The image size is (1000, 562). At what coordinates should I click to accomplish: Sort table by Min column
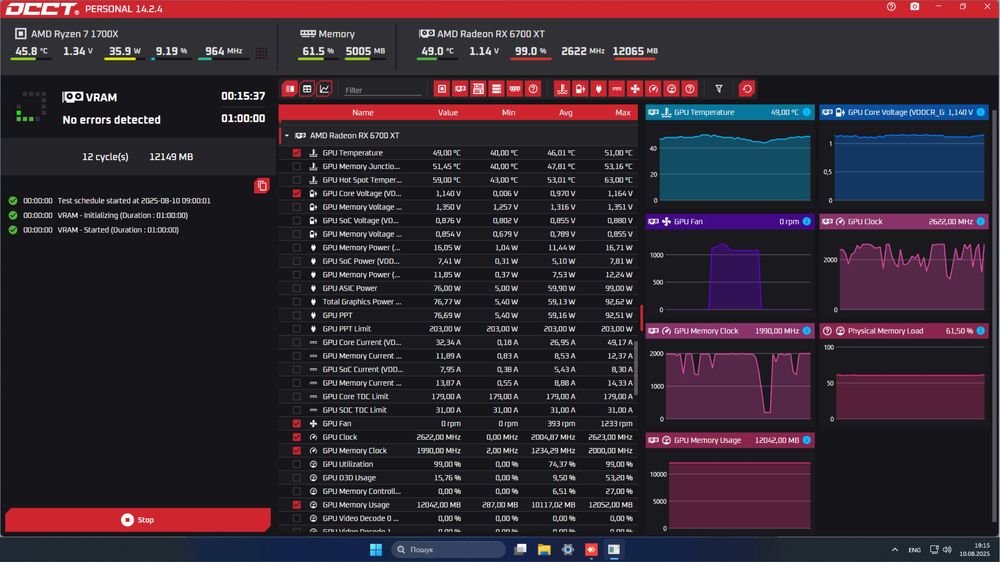[x=508, y=113]
